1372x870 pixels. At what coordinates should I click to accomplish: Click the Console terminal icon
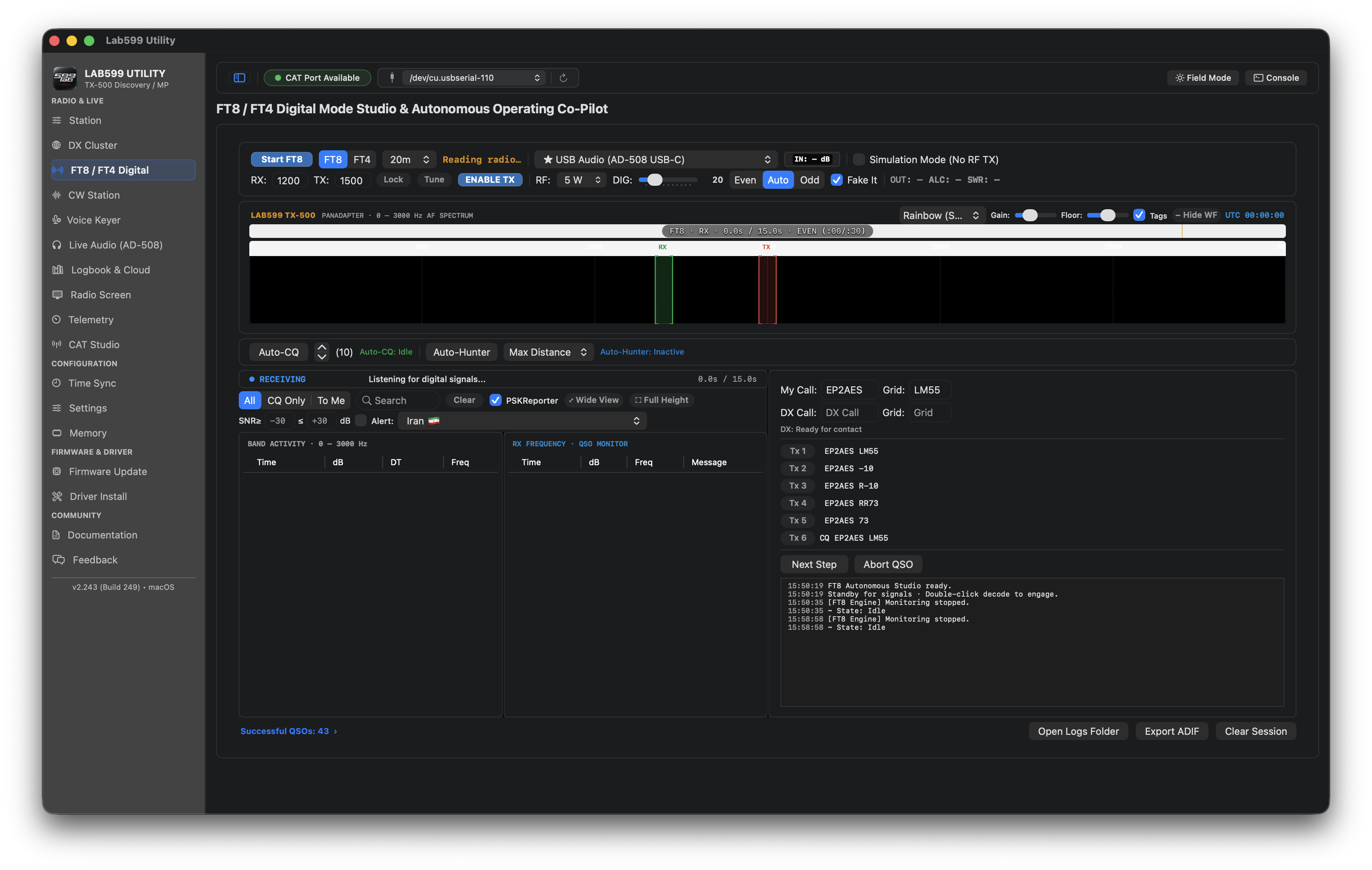[1258, 78]
